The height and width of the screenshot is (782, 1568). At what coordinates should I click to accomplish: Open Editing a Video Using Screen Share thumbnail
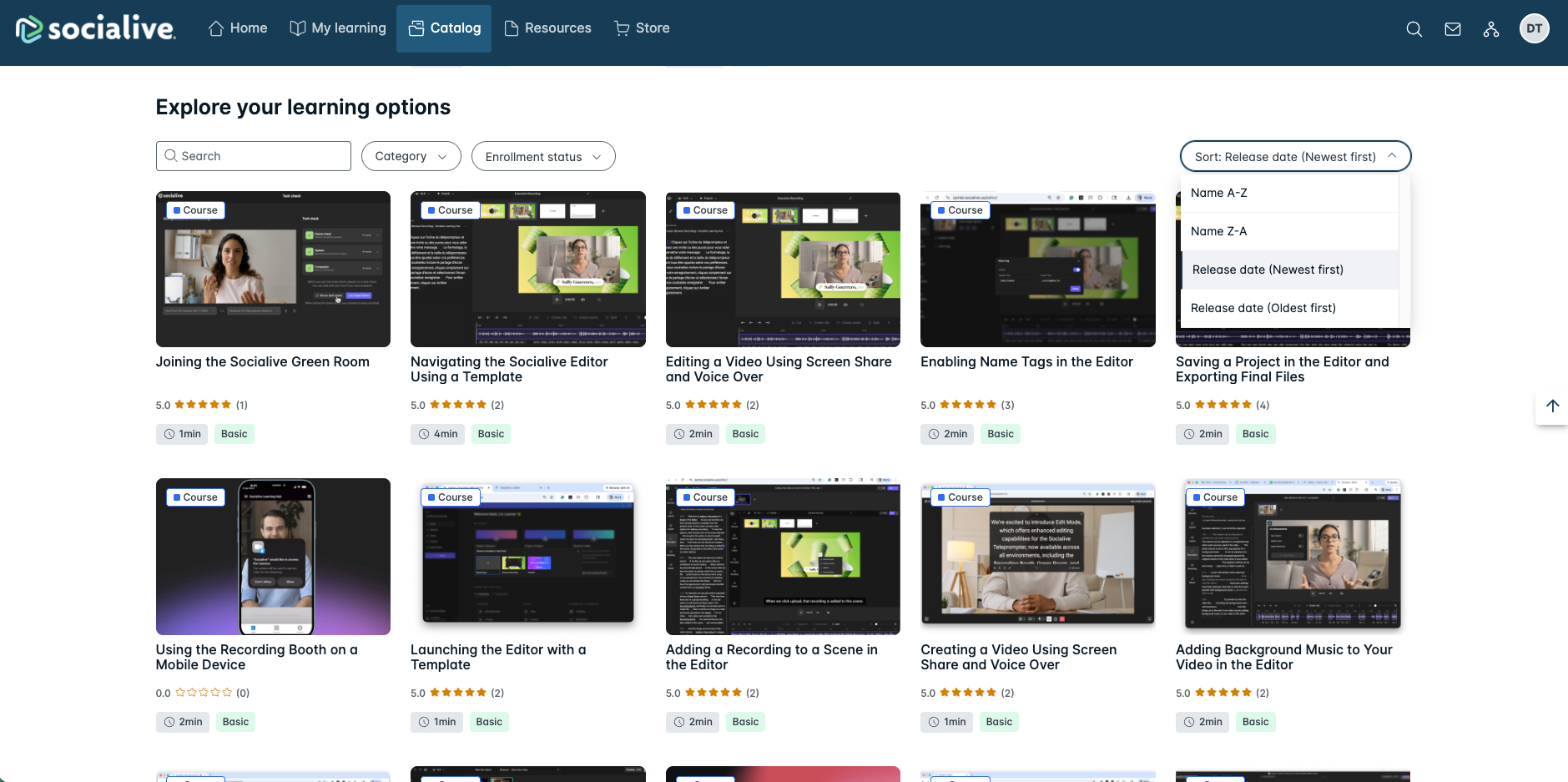(783, 269)
